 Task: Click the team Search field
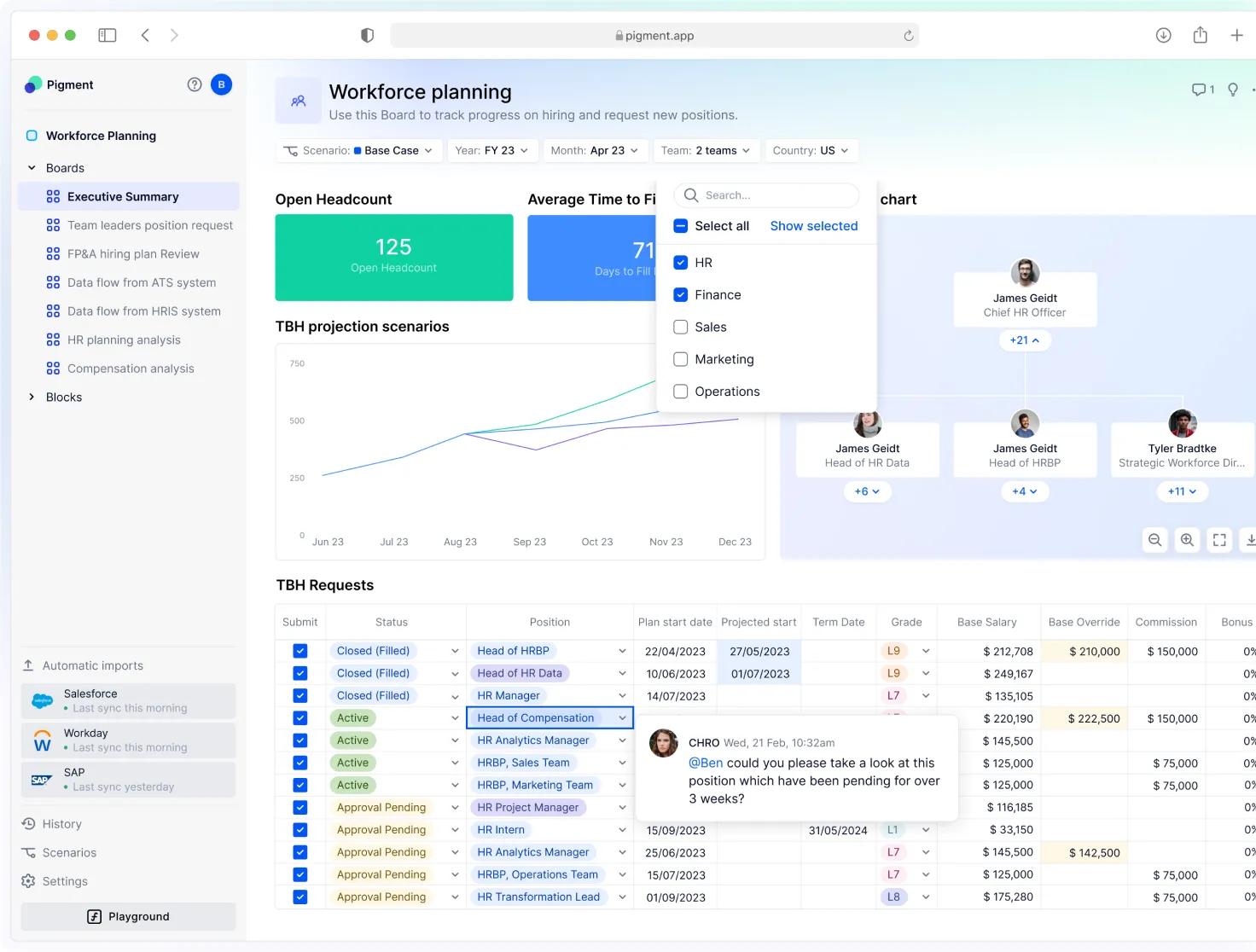coord(766,195)
